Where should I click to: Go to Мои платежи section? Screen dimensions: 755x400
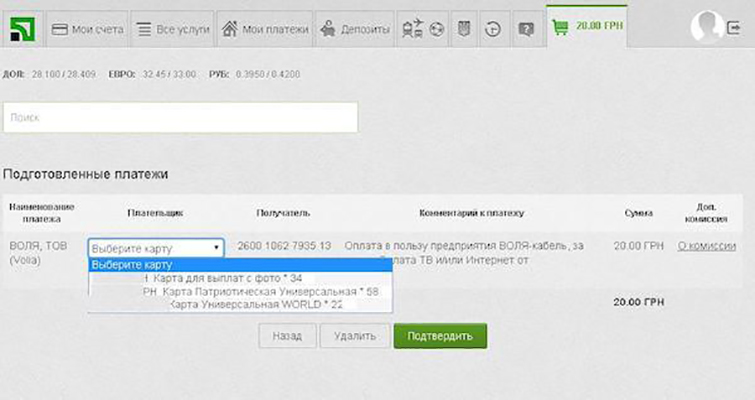click(x=265, y=30)
